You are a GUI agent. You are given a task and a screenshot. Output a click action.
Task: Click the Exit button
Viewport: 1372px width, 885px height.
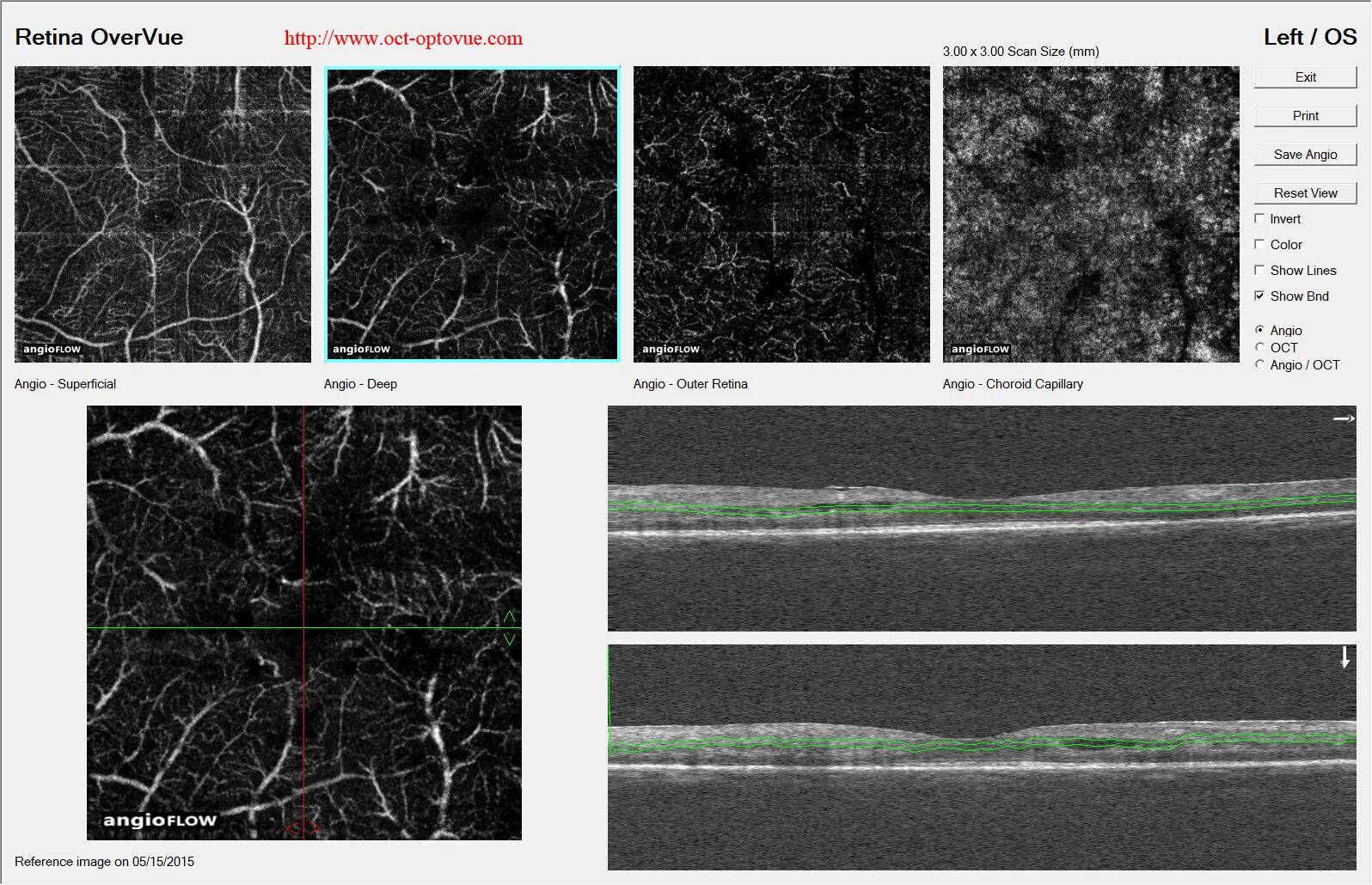1305,77
